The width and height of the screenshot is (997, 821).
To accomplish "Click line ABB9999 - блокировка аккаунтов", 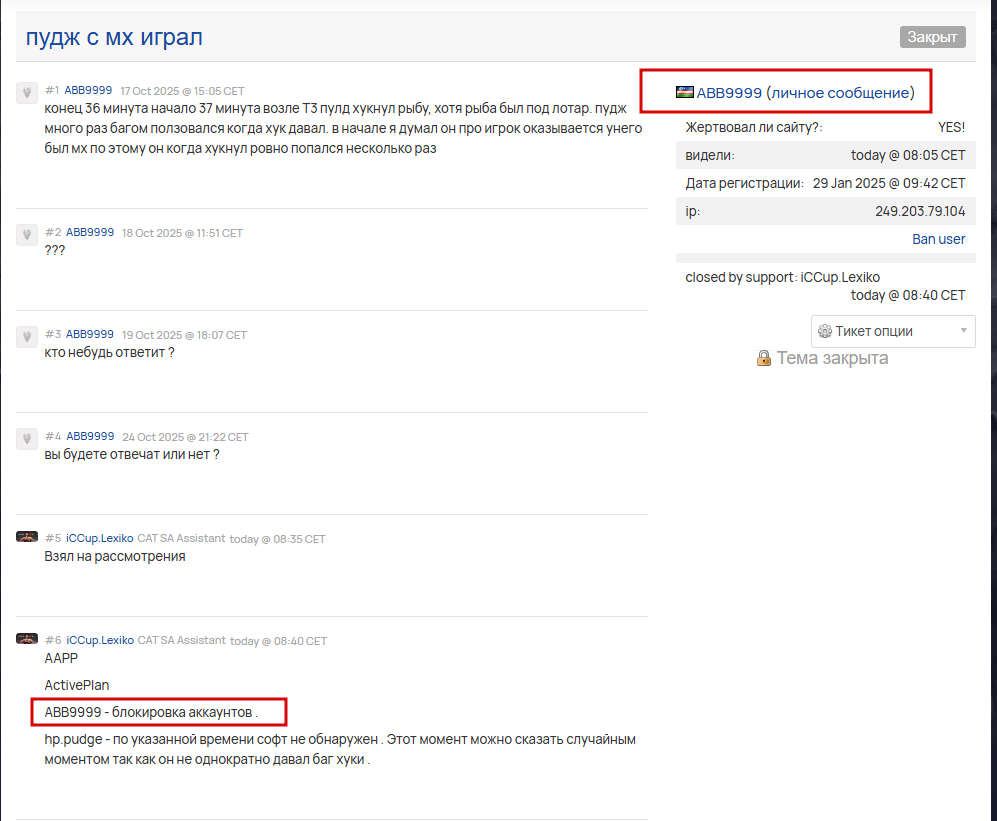I will (151, 712).
